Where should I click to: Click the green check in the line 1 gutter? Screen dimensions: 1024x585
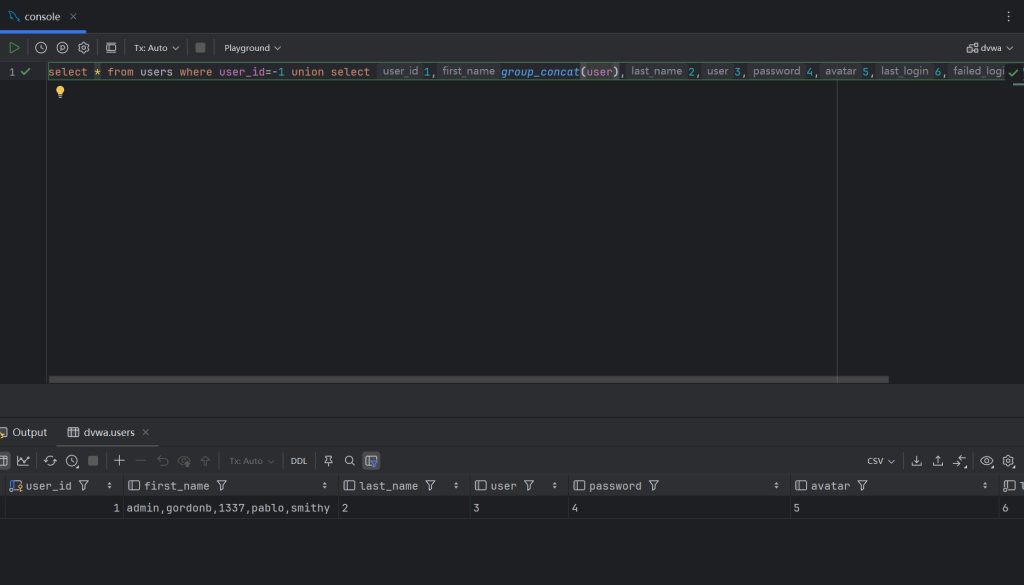click(25, 72)
